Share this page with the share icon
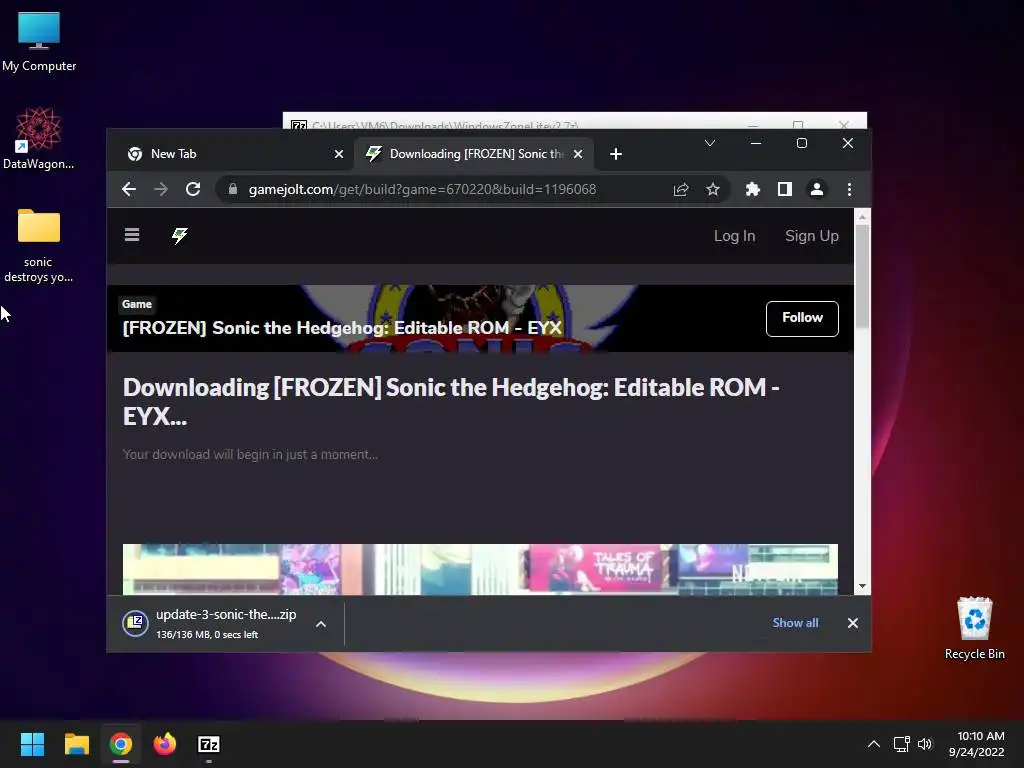The image size is (1024, 768). 680,189
